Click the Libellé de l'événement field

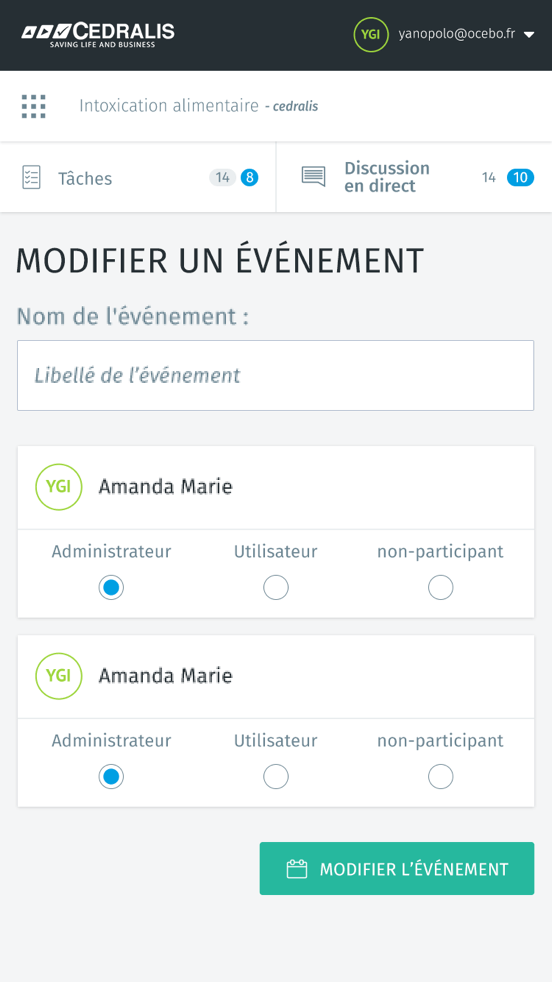[276, 376]
